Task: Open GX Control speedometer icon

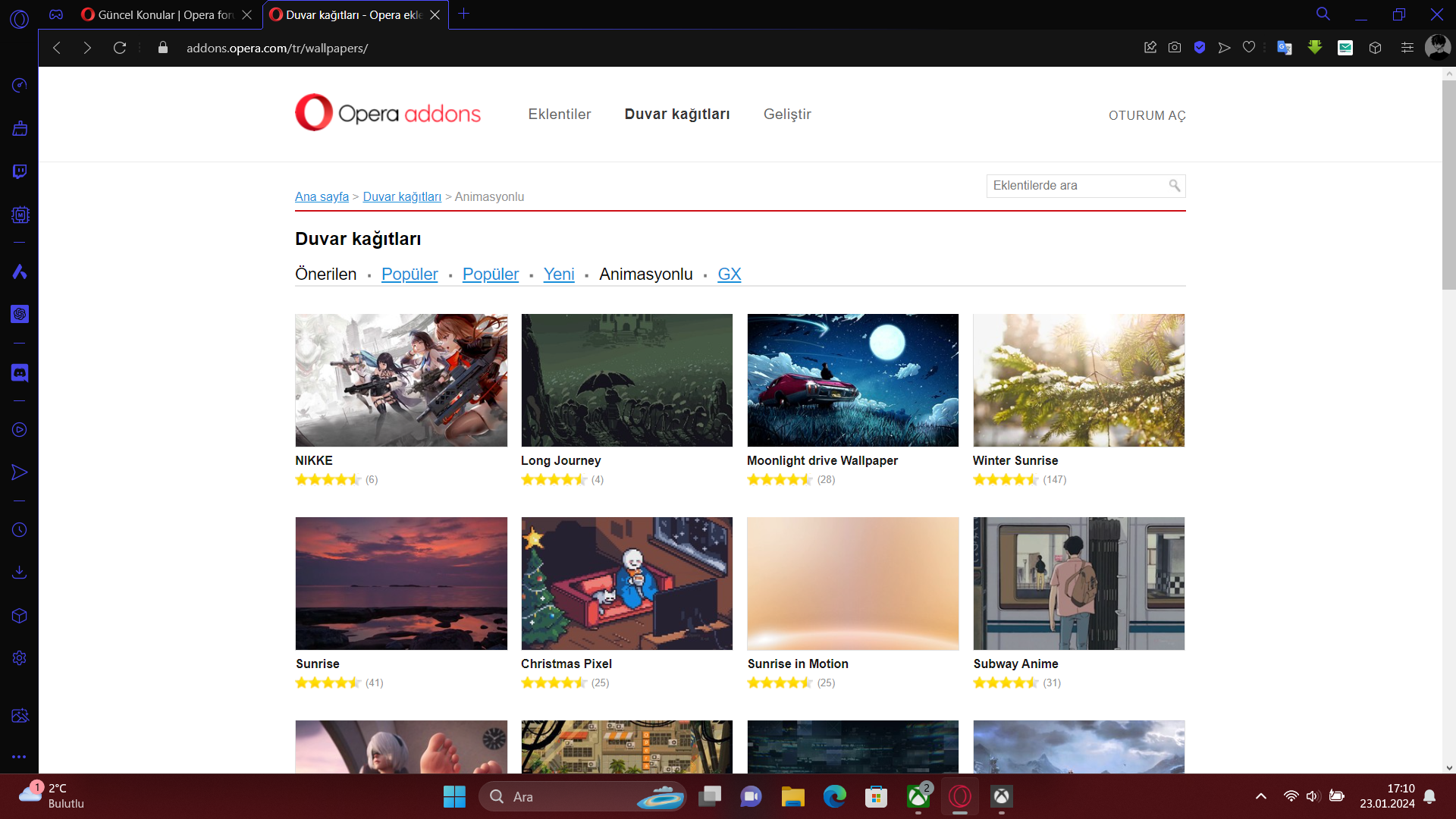Action: [20, 85]
